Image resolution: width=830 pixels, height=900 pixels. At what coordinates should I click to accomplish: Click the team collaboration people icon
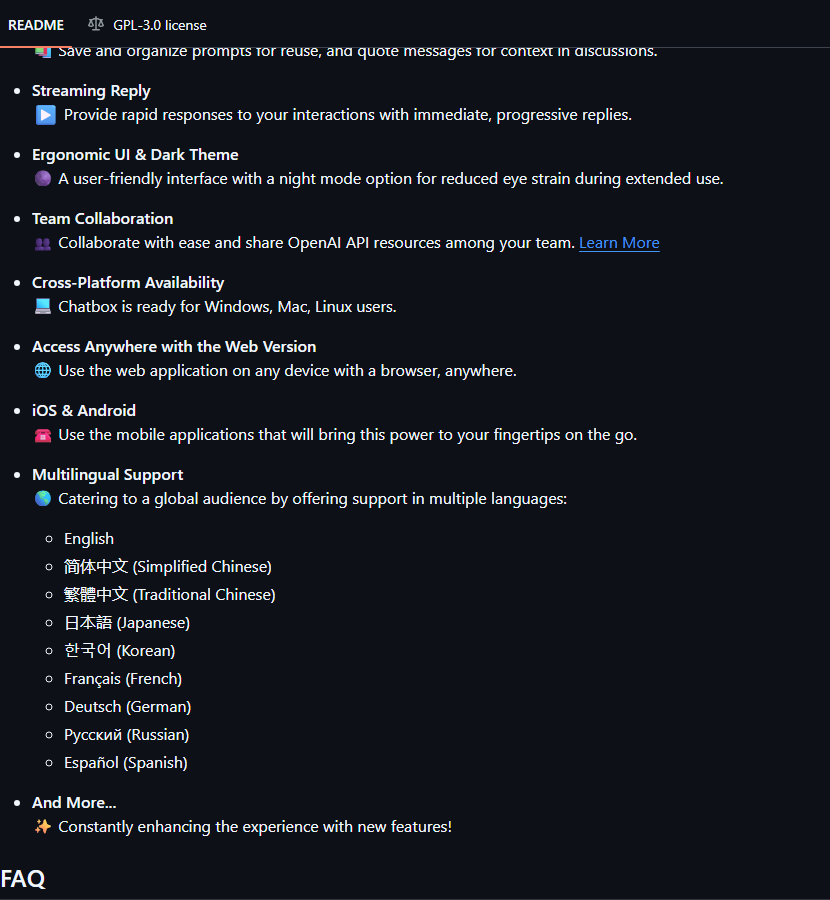(x=44, y=242)
